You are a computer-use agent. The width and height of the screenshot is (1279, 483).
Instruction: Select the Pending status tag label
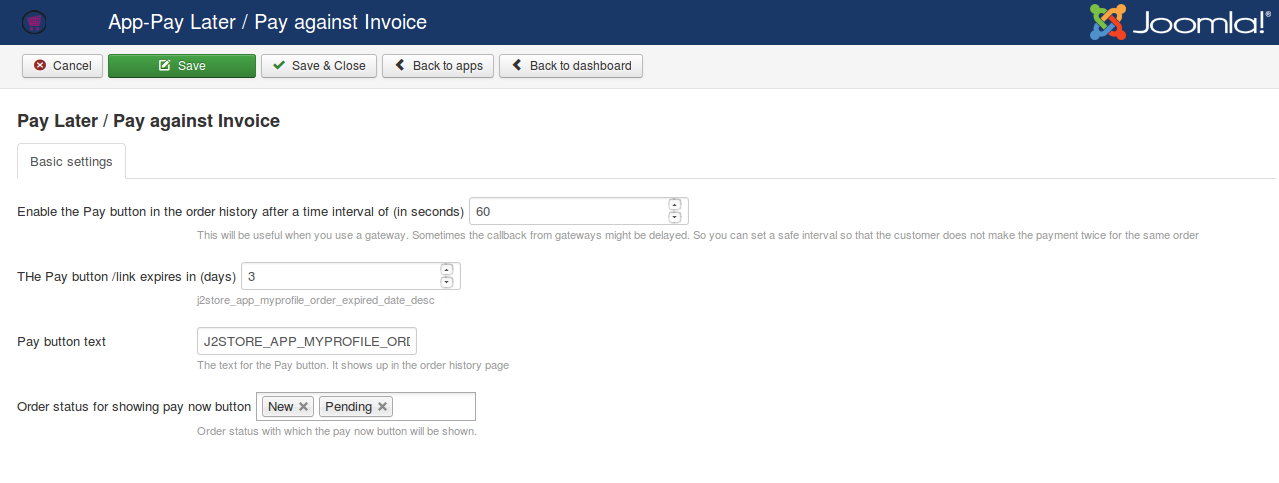[348, 407]
